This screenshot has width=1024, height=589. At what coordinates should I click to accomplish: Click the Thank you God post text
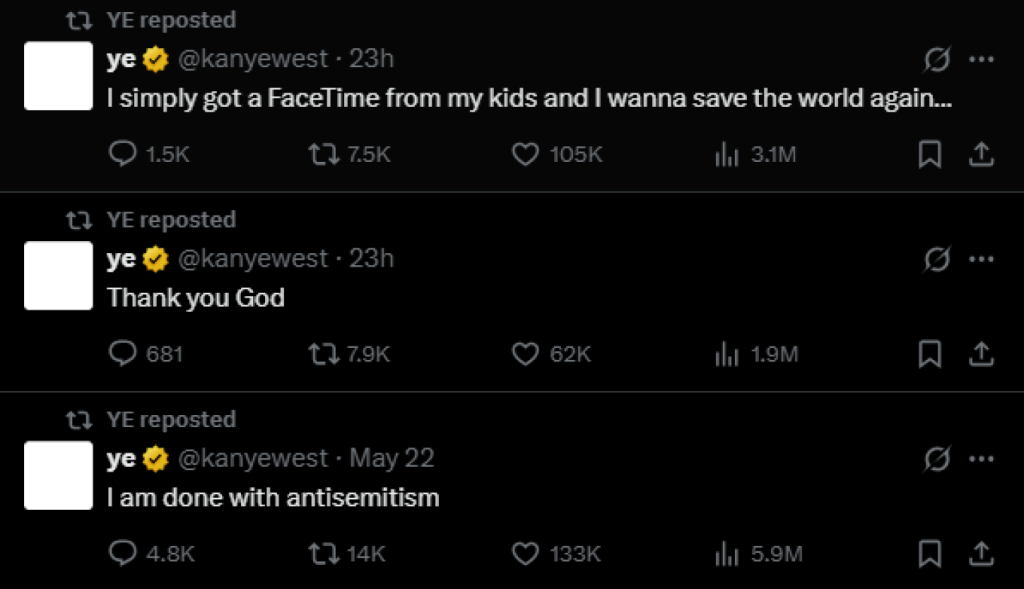(x=196, y=298)
